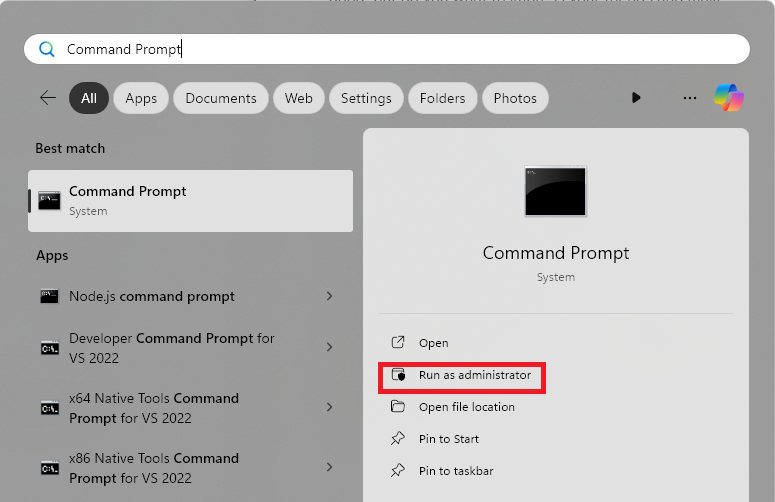Open the three-dot more options menu
This screenshot has height=502, width=775.
coord(689,98)
